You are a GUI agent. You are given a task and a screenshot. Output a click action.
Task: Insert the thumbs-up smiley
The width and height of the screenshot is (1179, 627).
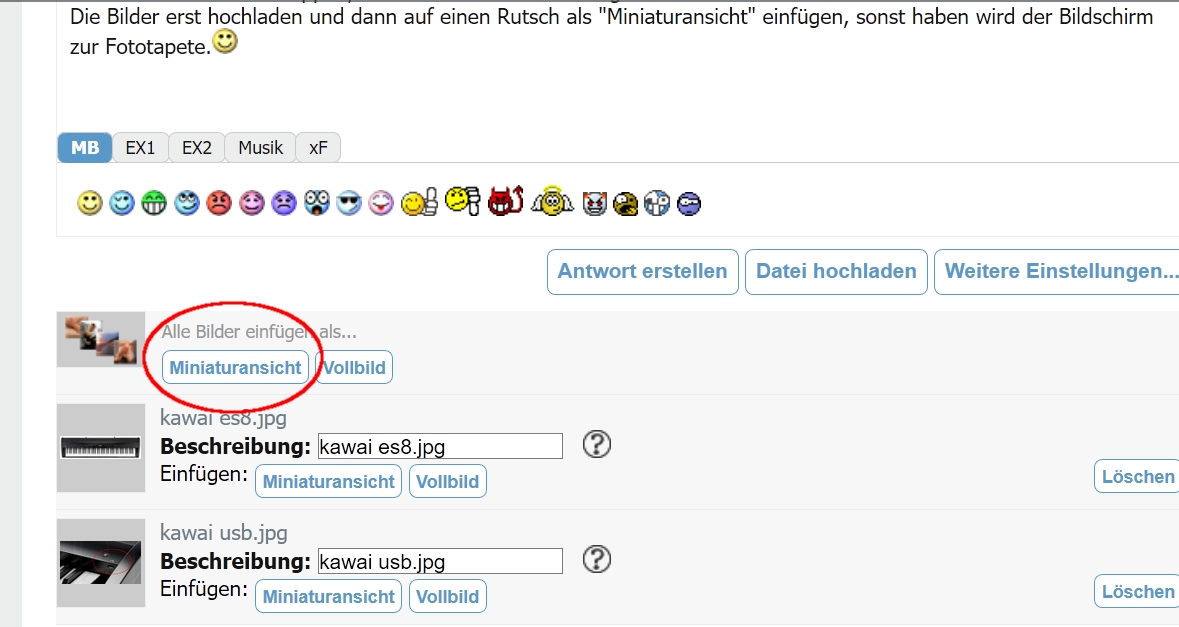click(x=419, y=203)
